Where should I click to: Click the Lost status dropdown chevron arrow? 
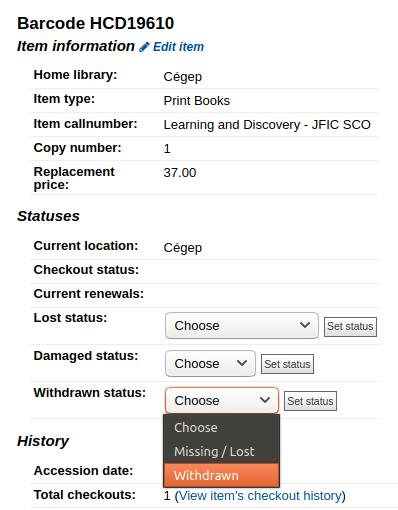point(305,325)
